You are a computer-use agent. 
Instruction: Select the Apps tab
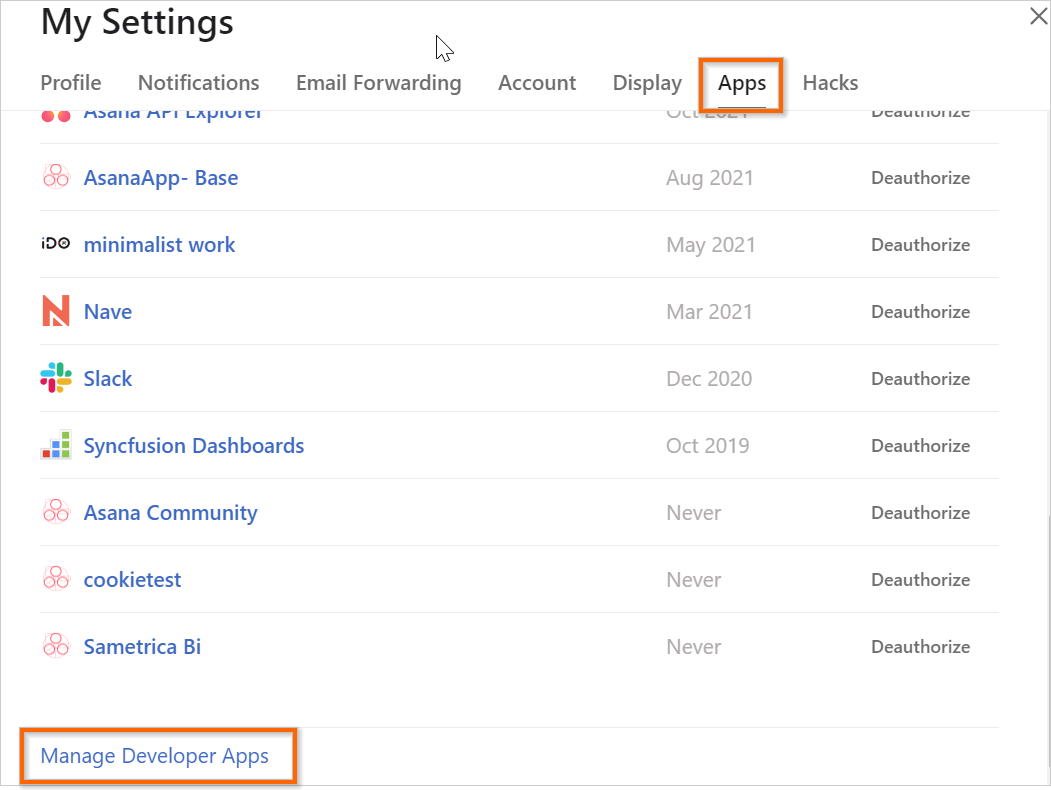741,84
